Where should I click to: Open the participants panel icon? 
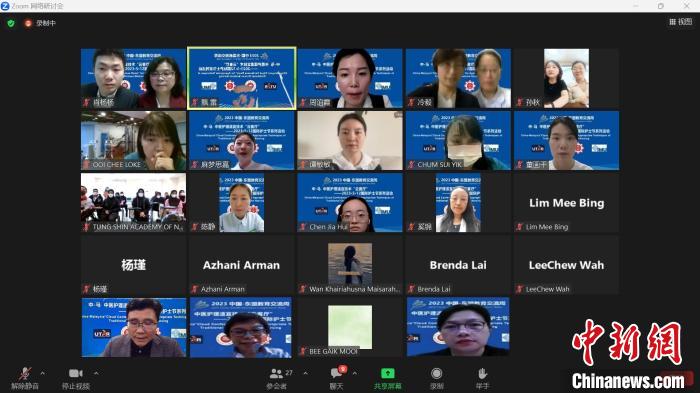click(276, 373)
